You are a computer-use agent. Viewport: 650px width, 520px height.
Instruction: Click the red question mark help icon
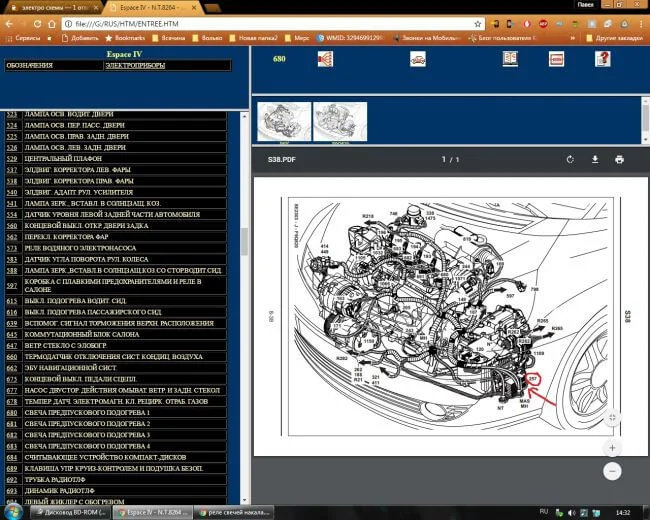602,59
